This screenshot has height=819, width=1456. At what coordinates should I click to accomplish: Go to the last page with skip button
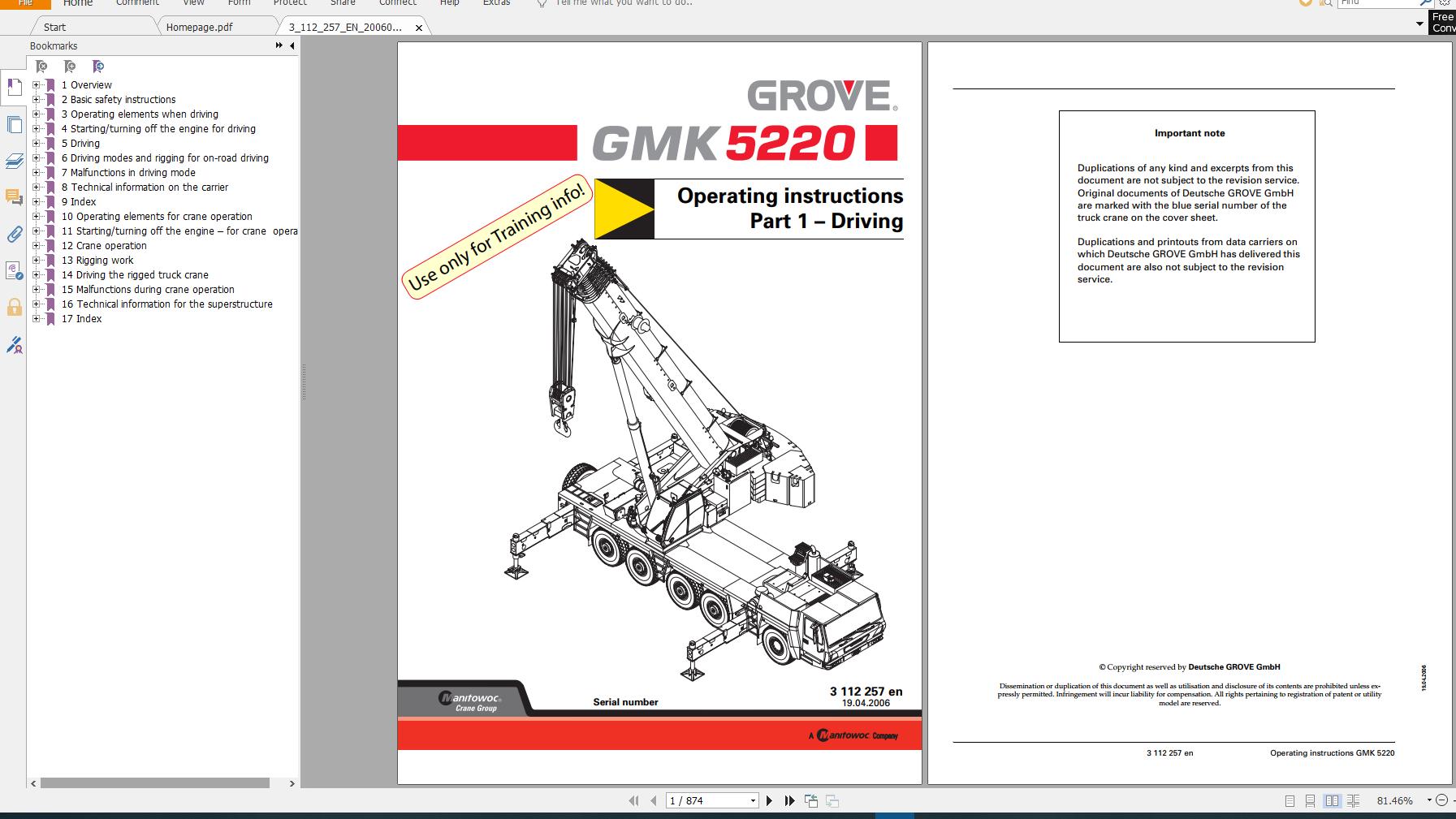[788, 800]
